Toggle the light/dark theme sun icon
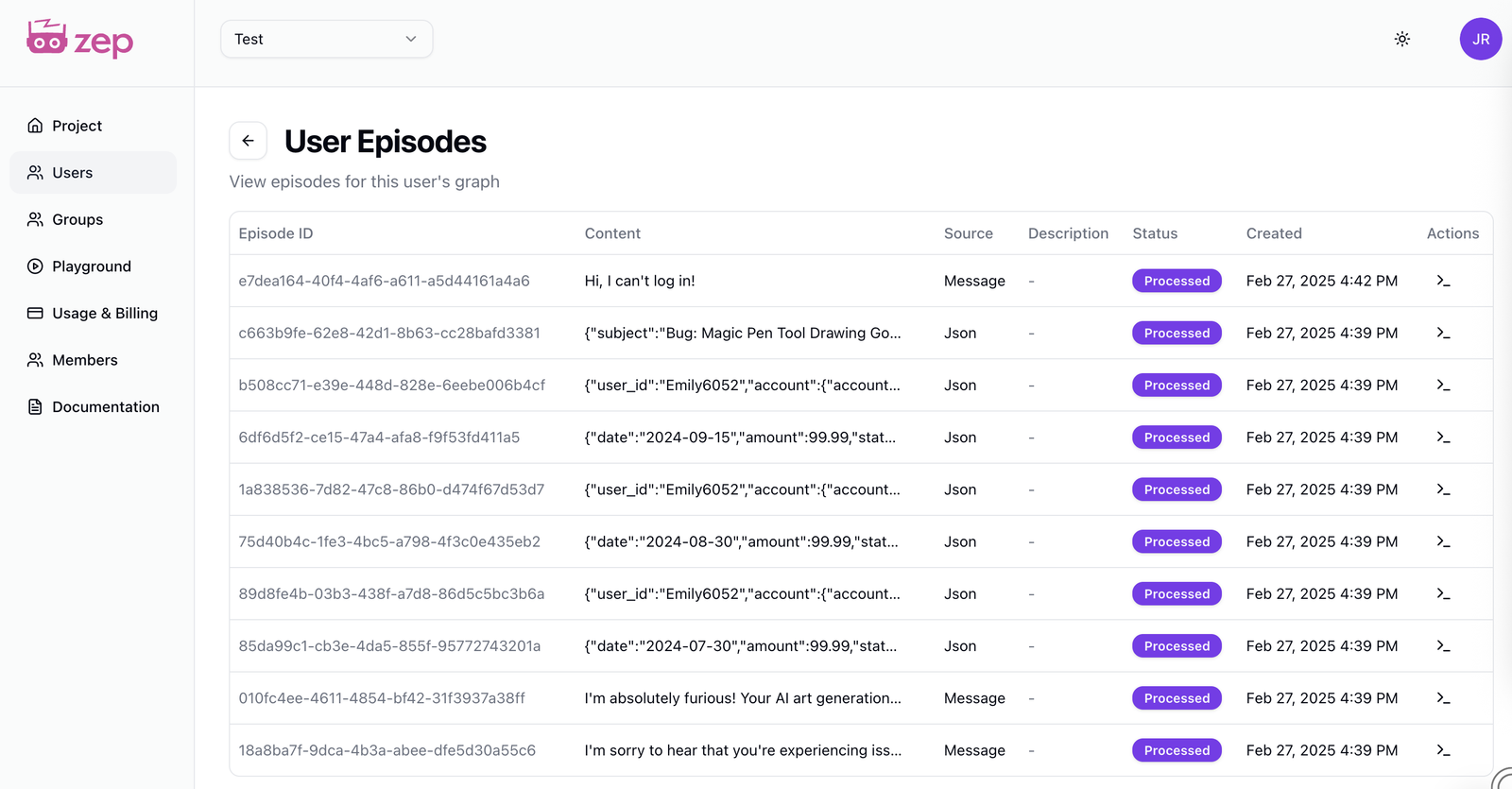1512x789 pixels. pyautogui.click(x=1401, y=39)
